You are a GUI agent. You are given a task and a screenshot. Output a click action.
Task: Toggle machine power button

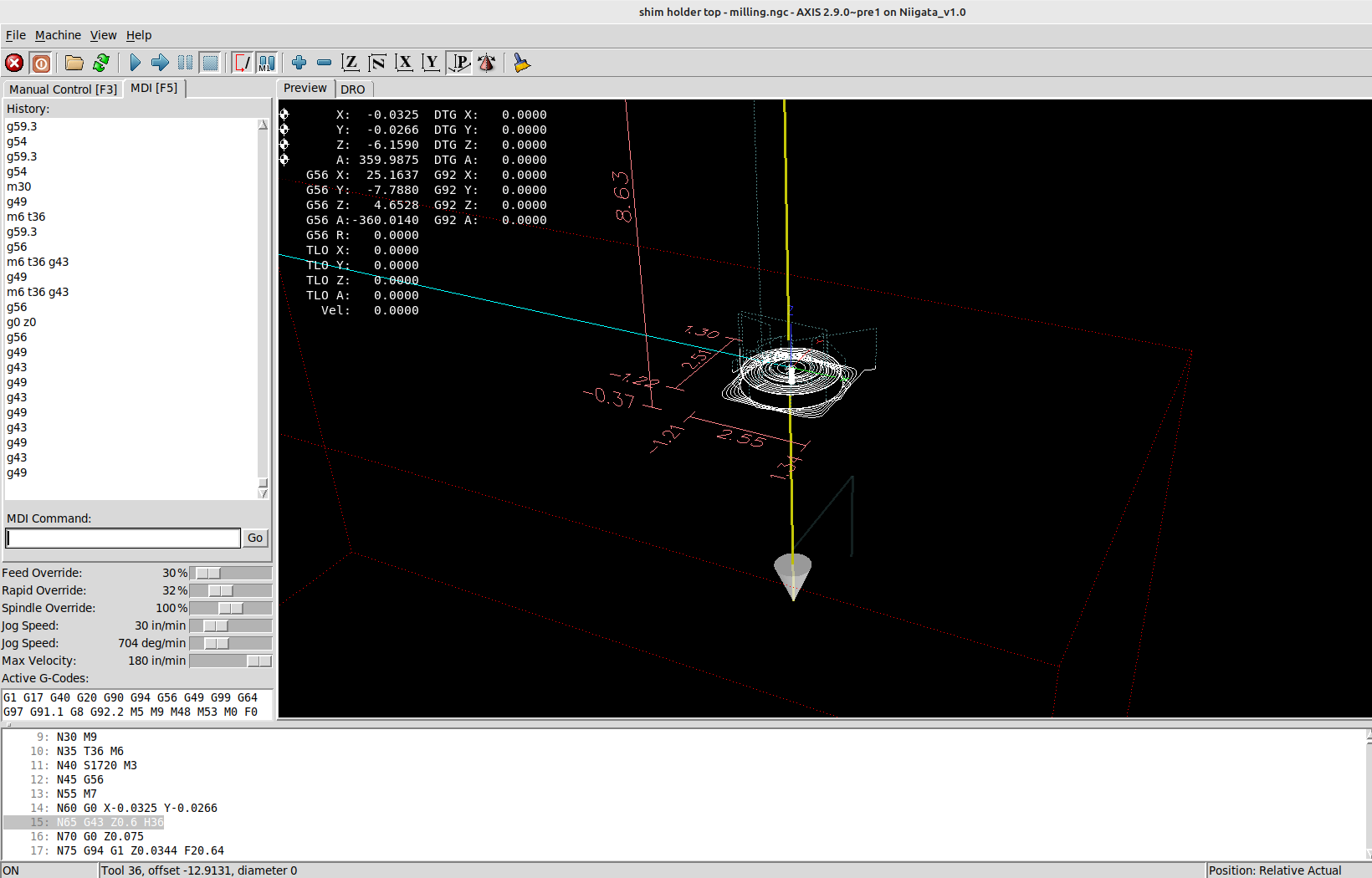click(41, 63)
